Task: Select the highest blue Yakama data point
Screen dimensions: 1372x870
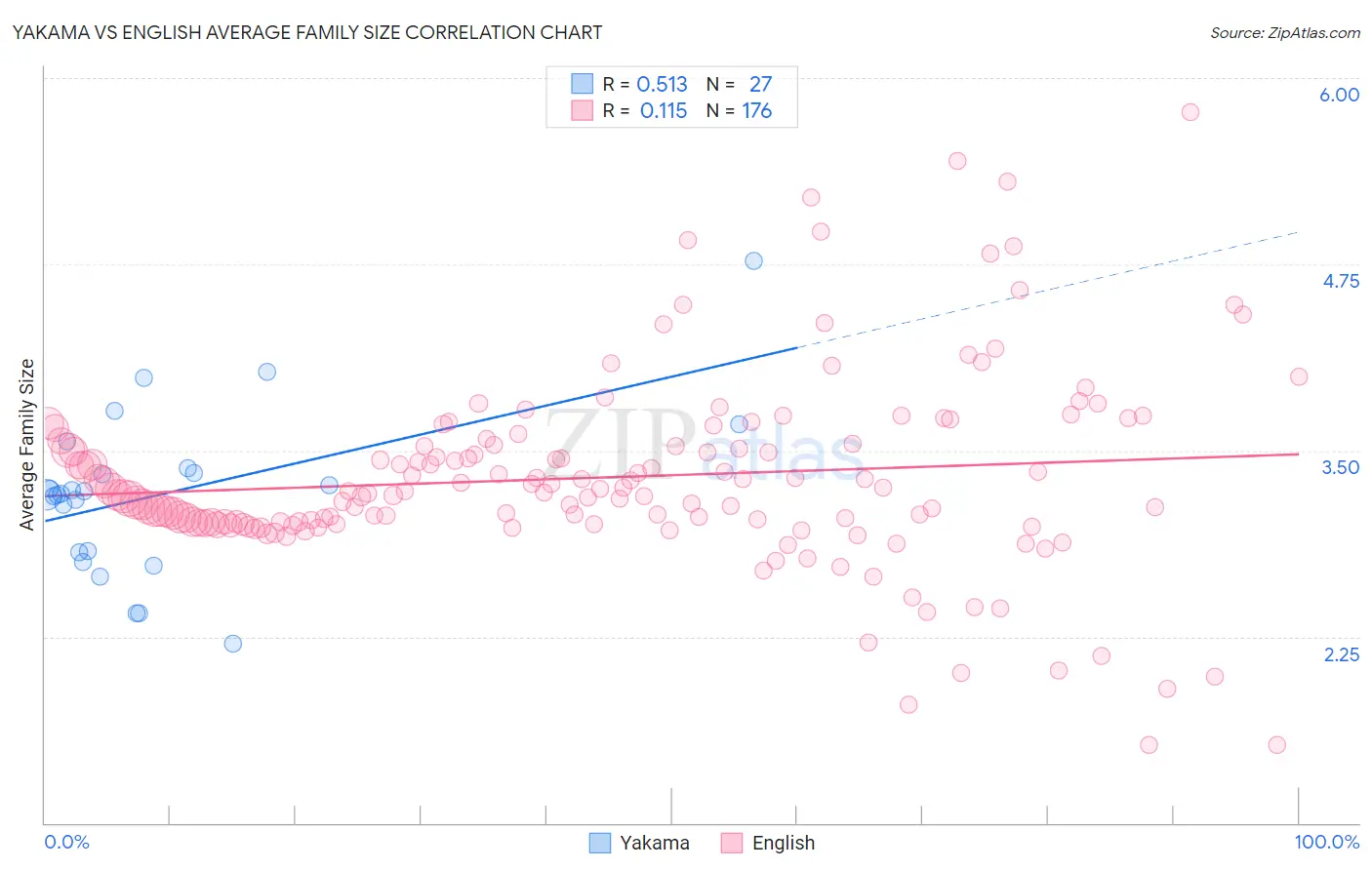Action: point(753,260)
